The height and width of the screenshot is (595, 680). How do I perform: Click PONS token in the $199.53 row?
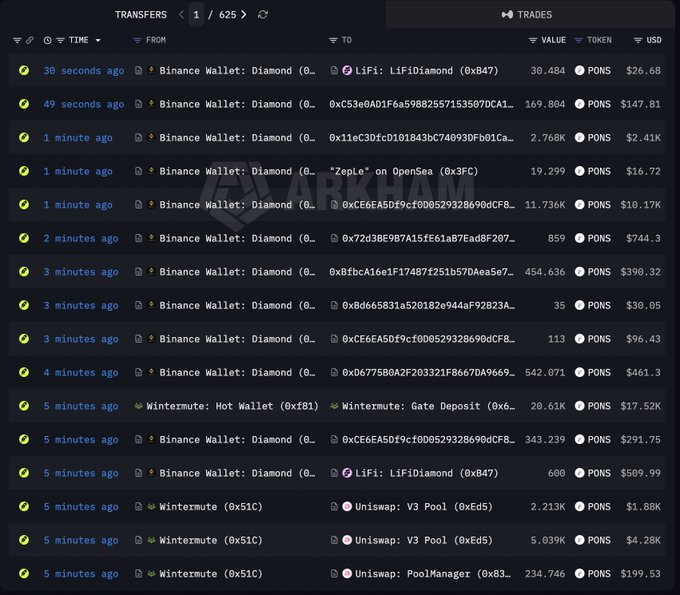tap(592, 574)
